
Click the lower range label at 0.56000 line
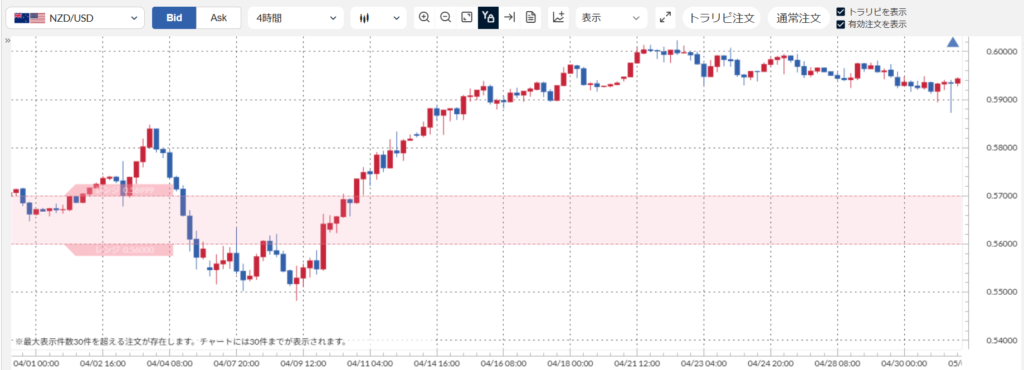pyautogui.click(x=119, y=250)
